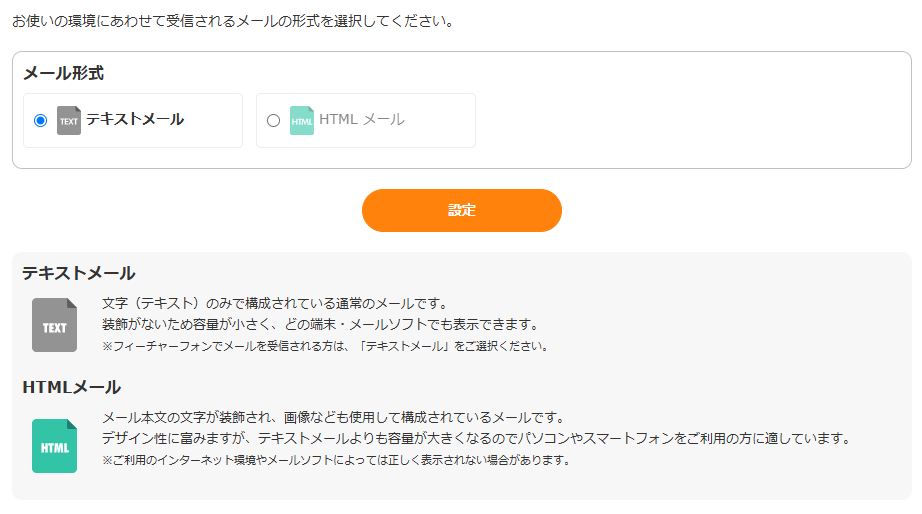This screenshot has height=514, width=922.
Task: Click the テキストメール description heading
Action: tap(79, 273)
